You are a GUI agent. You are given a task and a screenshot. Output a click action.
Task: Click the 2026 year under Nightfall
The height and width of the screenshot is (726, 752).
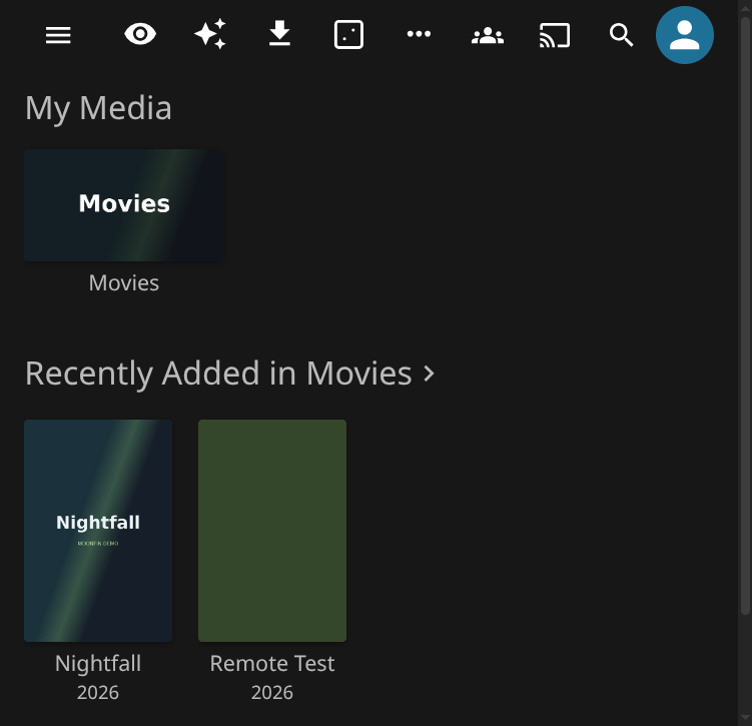[98, 692]
